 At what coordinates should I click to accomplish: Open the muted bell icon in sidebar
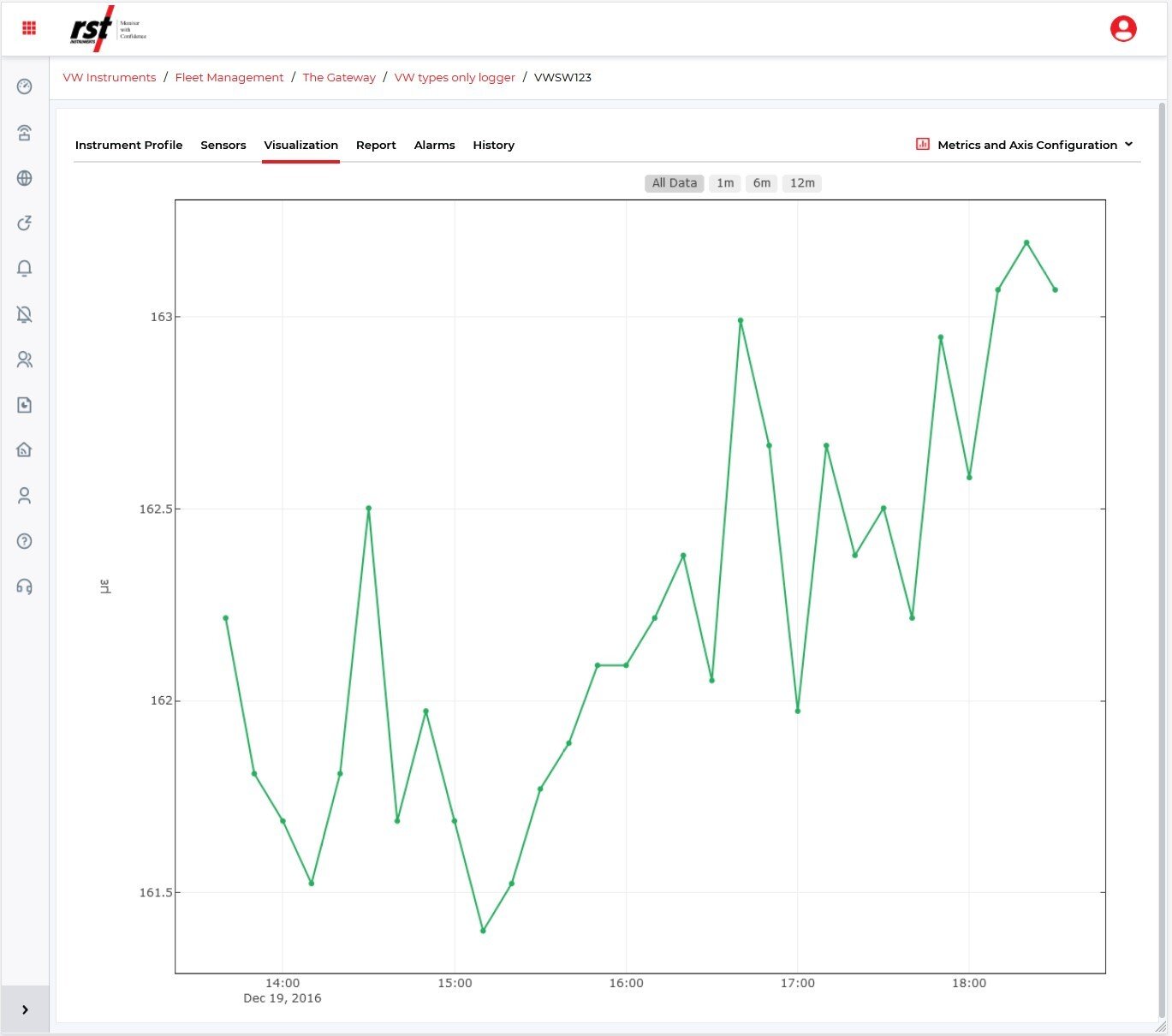[x=25, y=314]
